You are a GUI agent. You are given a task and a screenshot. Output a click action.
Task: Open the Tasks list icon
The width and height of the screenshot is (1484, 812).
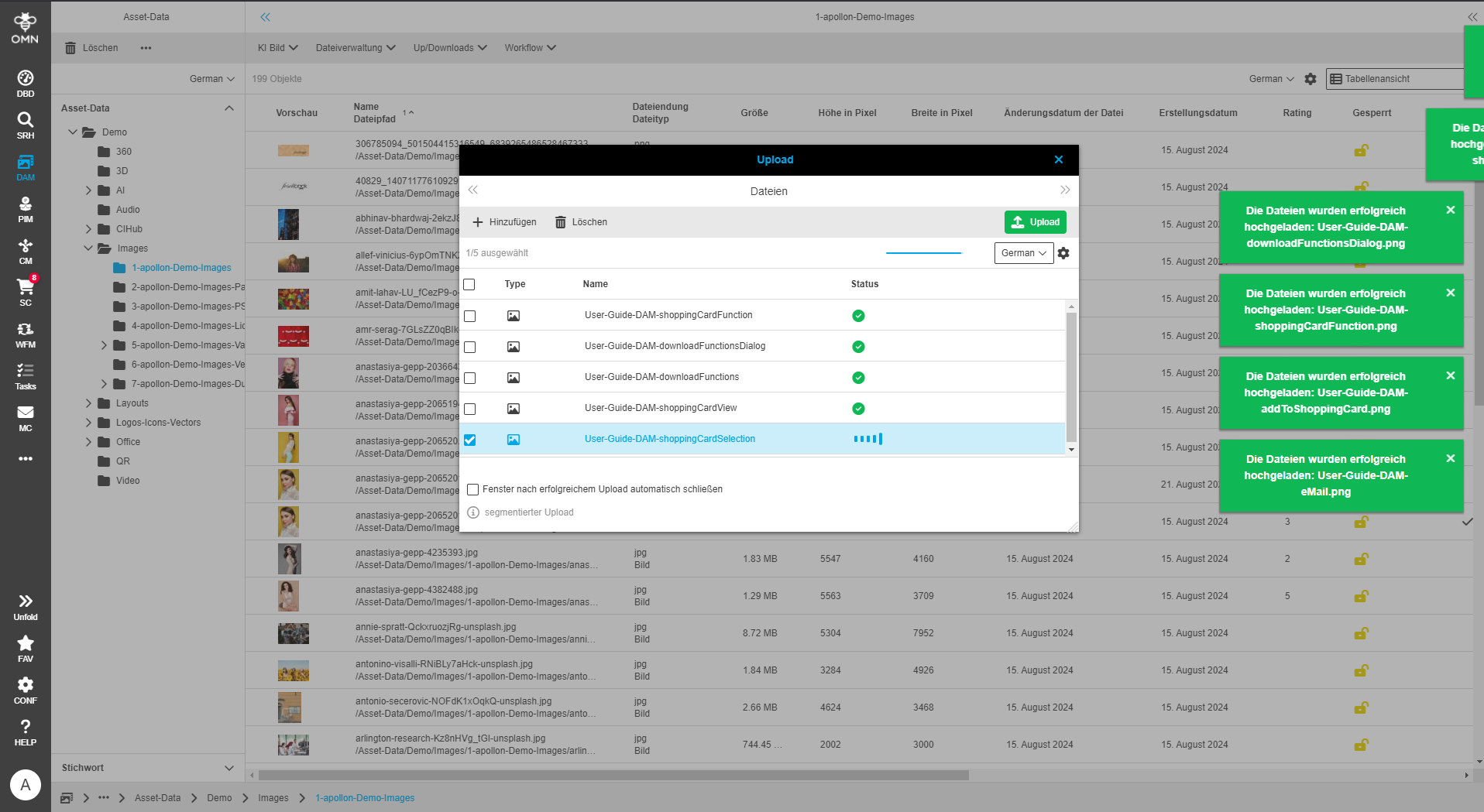[26, 376]
